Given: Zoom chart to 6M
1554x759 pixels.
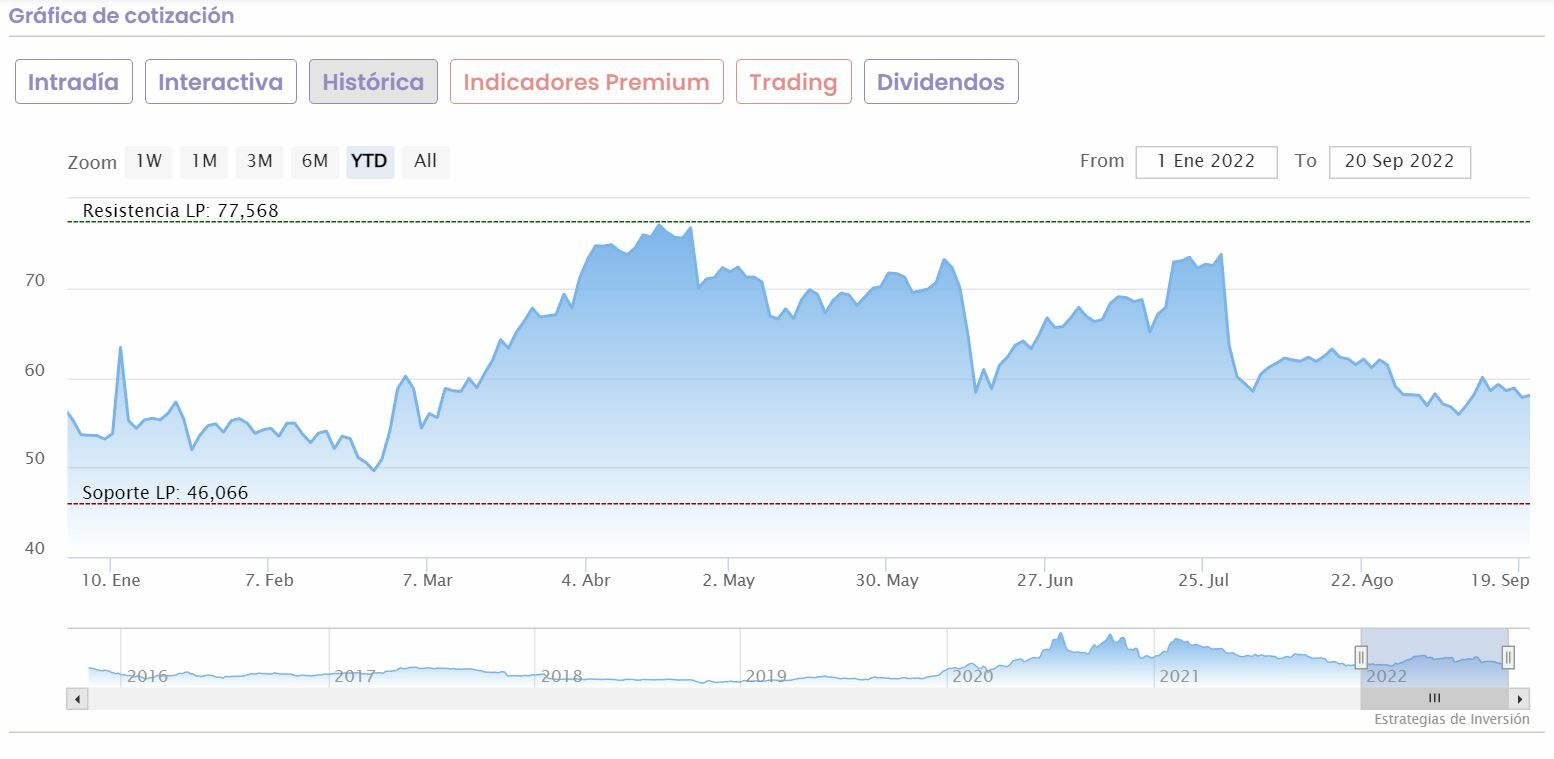Looking at the screenshot, I should tap(315, 161).
